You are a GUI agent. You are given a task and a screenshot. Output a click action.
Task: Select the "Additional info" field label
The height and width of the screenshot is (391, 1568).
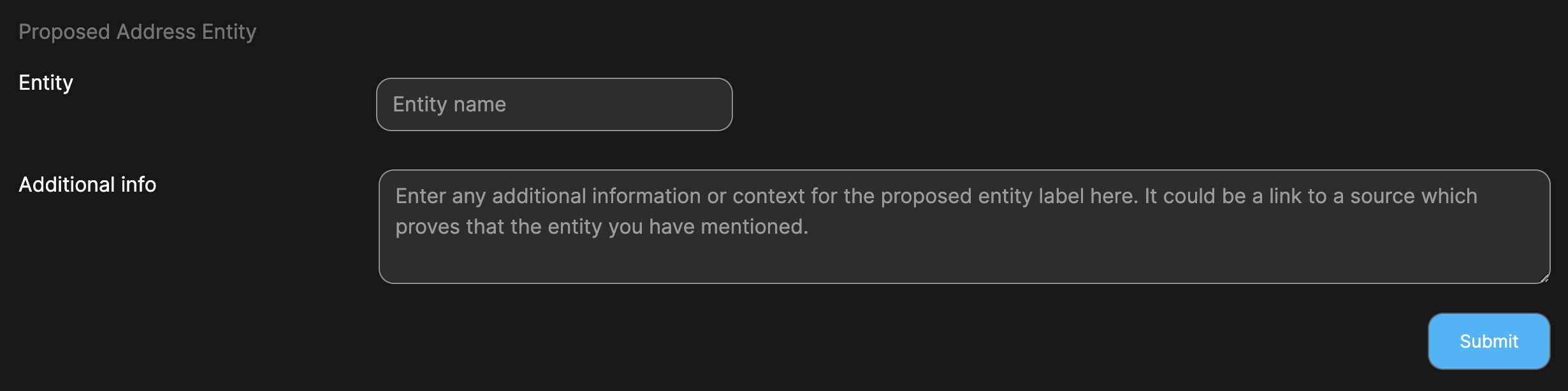[x=87, y=185]
